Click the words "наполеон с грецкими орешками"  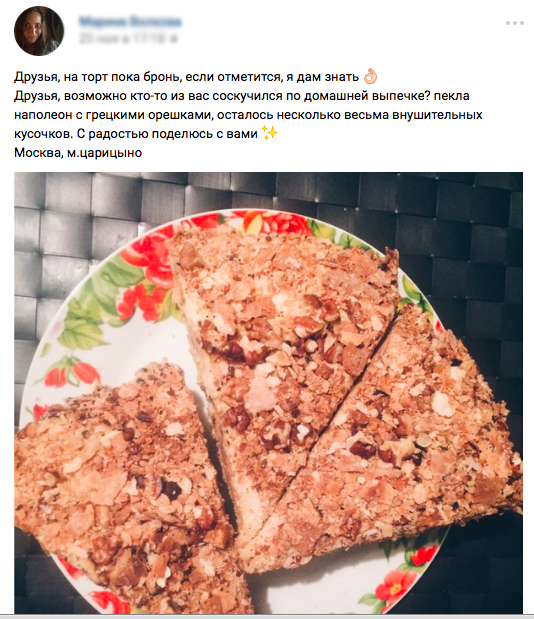coord(114,114)
